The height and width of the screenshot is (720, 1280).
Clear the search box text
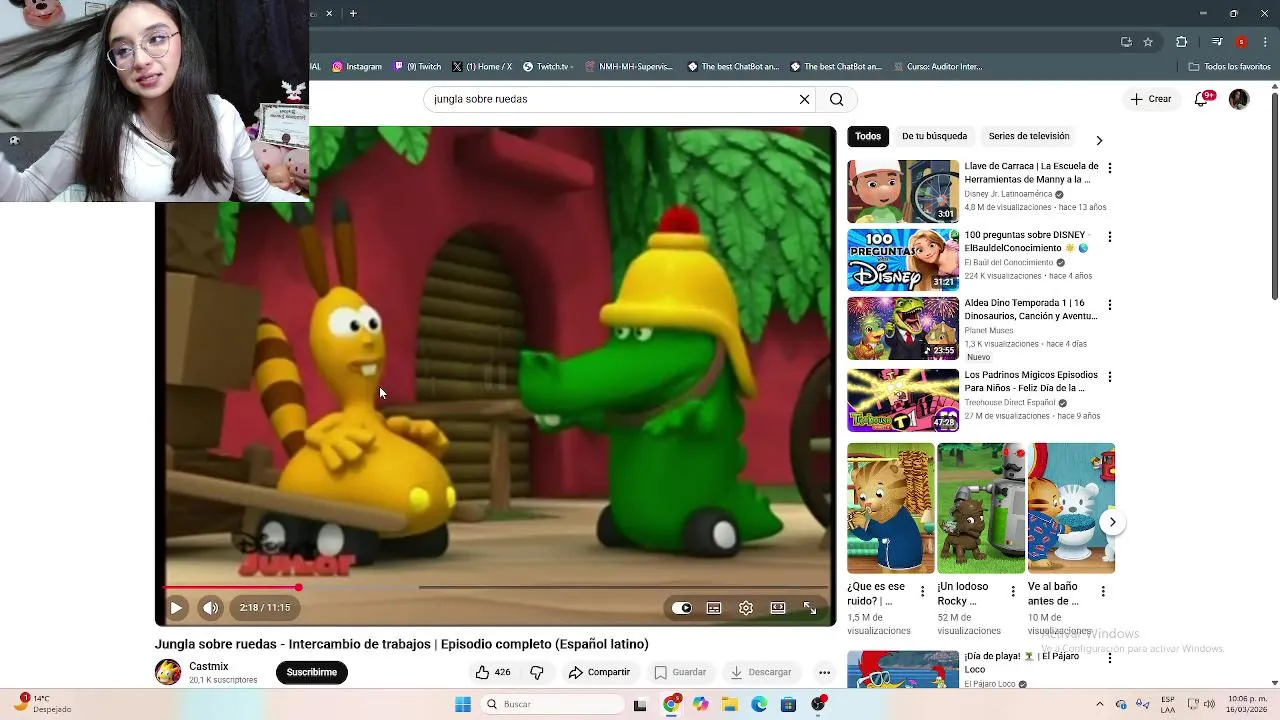pyautogui.click(x=804, y=99)
